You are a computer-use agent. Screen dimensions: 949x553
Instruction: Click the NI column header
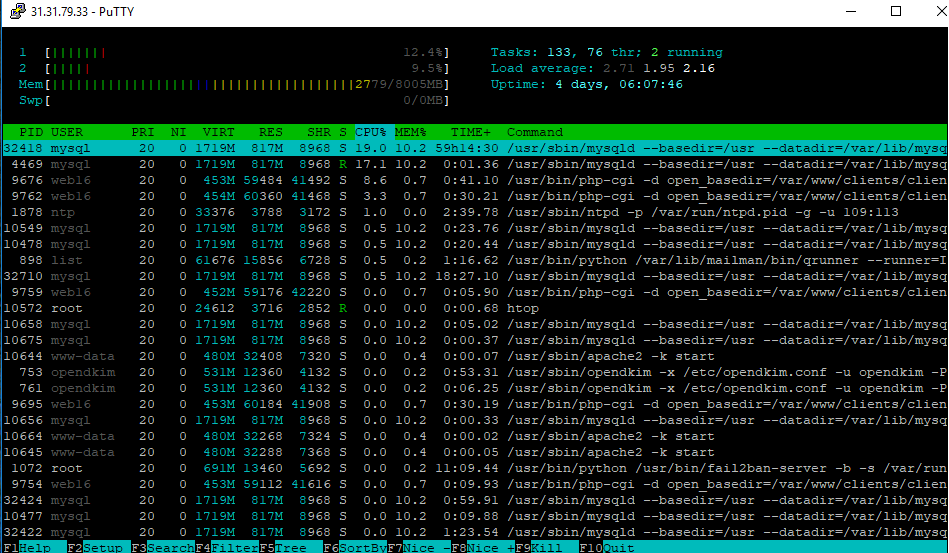point(179,132)
